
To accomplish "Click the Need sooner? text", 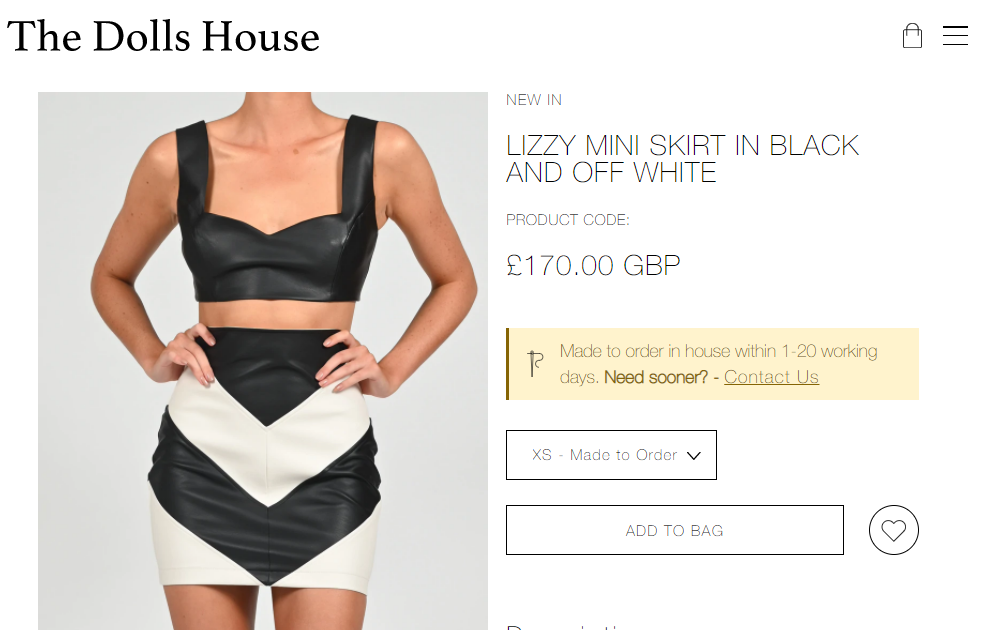I will [656, 377].
